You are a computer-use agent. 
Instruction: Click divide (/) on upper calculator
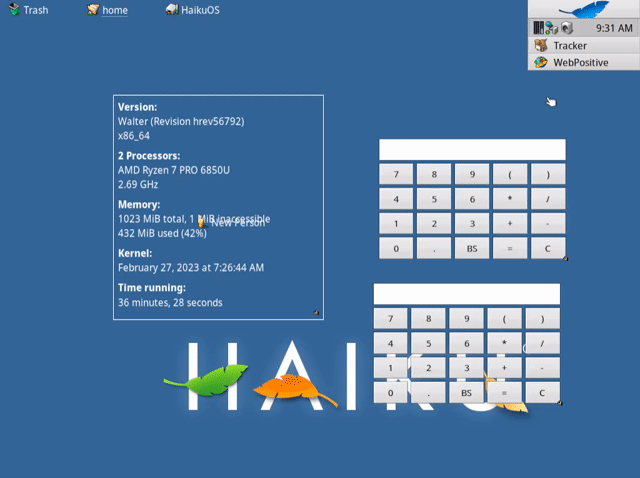coord(548,199)
